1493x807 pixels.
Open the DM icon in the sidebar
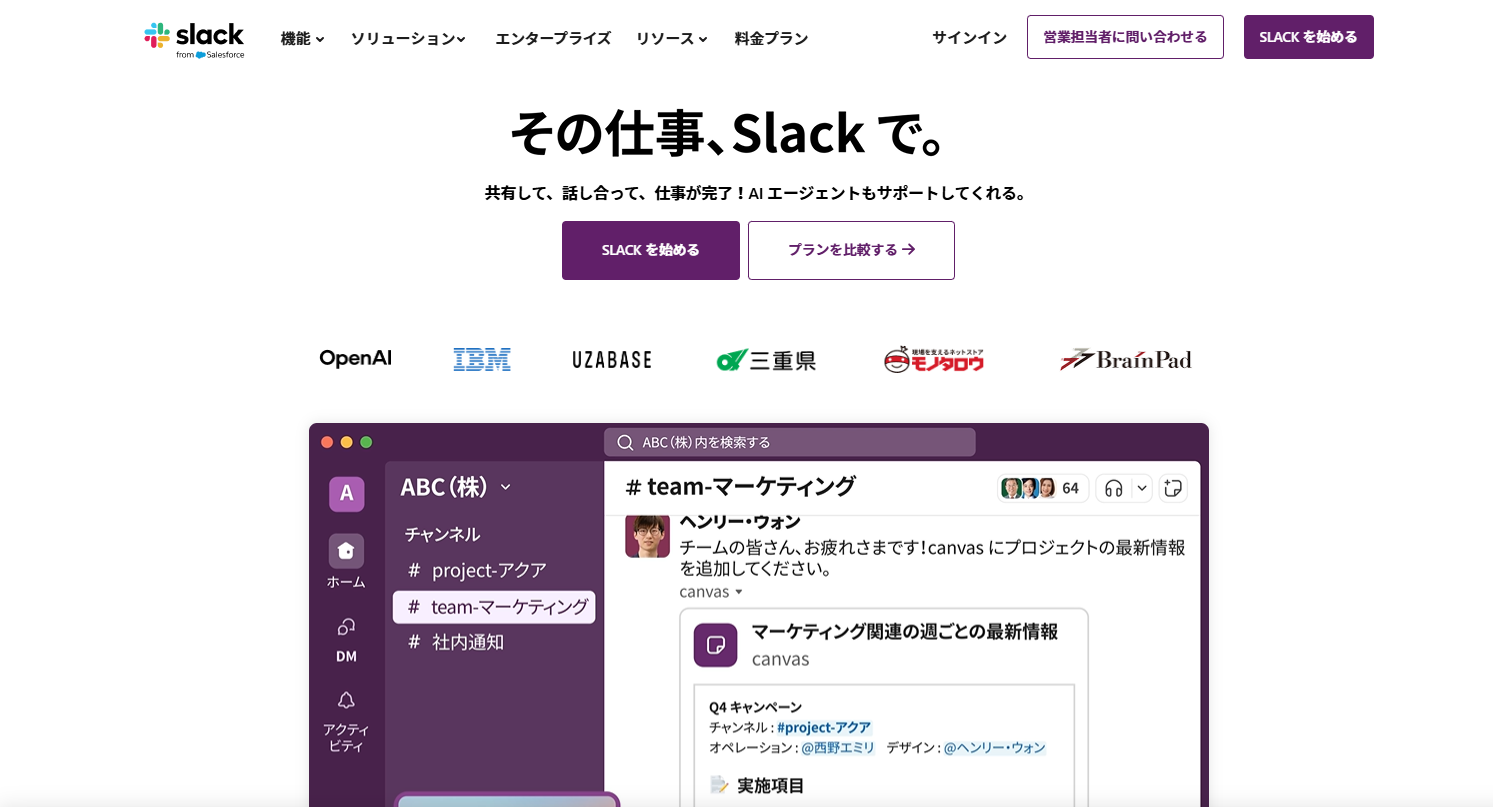[345, 628]
